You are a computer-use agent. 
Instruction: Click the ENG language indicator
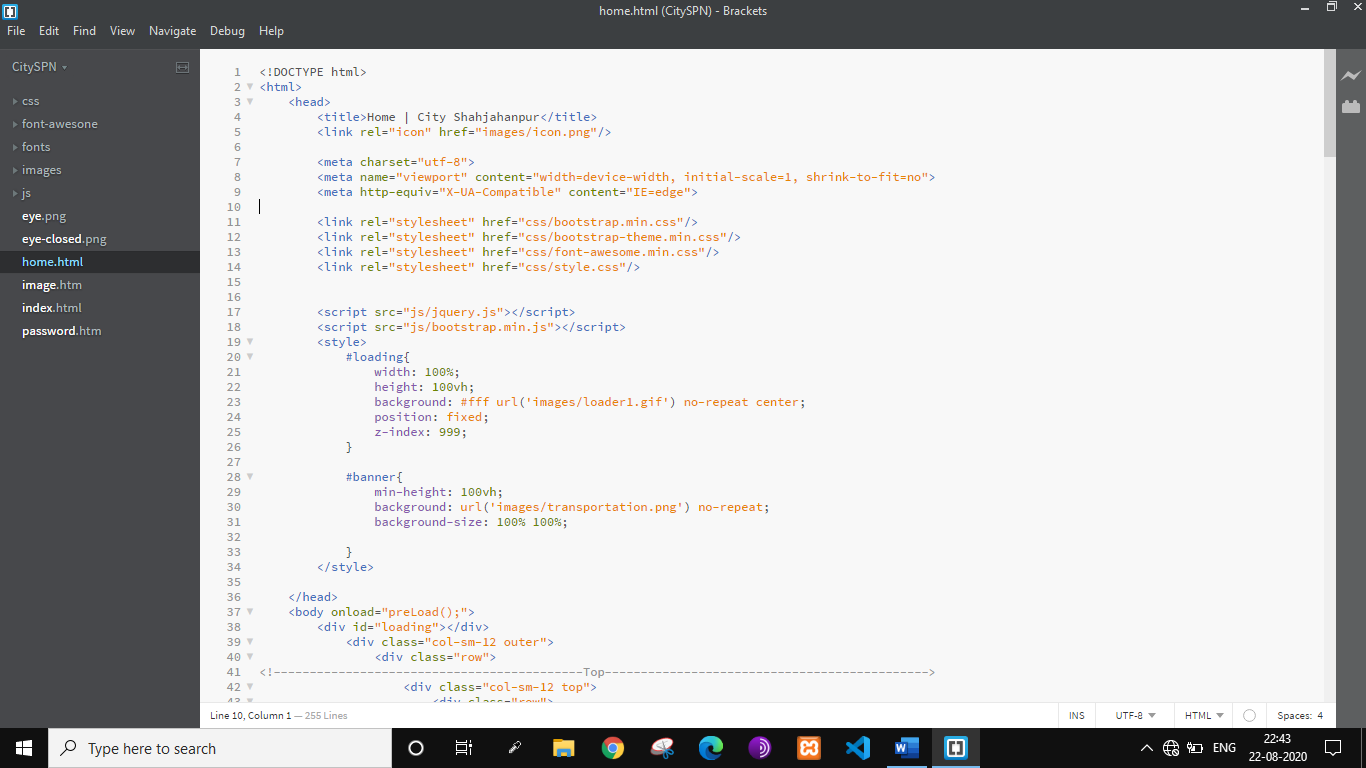[x=1224, y=748]
